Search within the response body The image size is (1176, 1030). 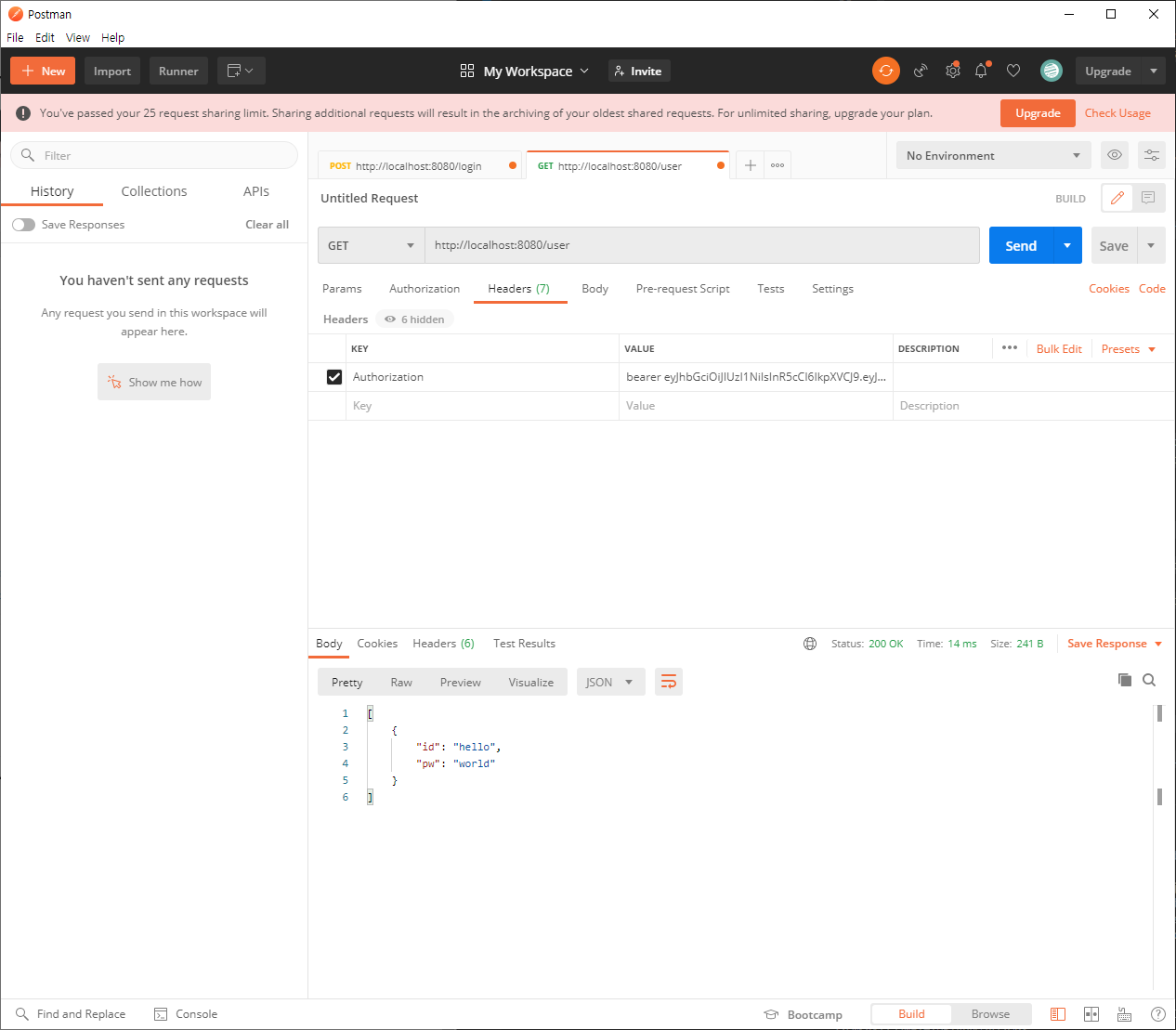pos(1149,680)
